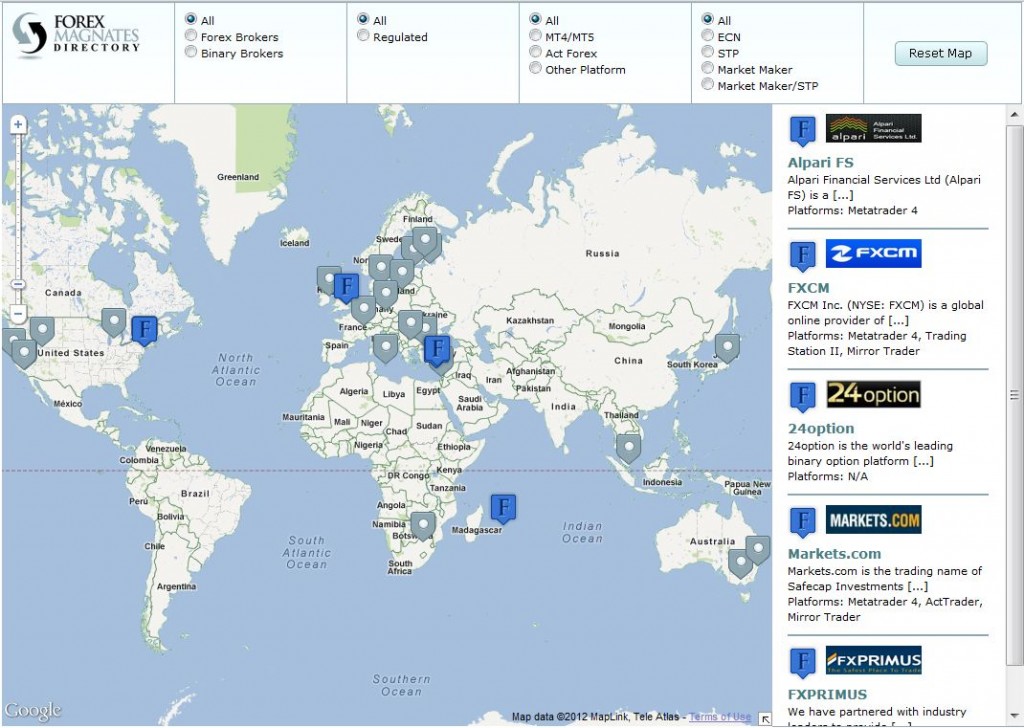Click the blue F marker on US east coast
This screenshot has height=728, width=1024.
[145, 329]
